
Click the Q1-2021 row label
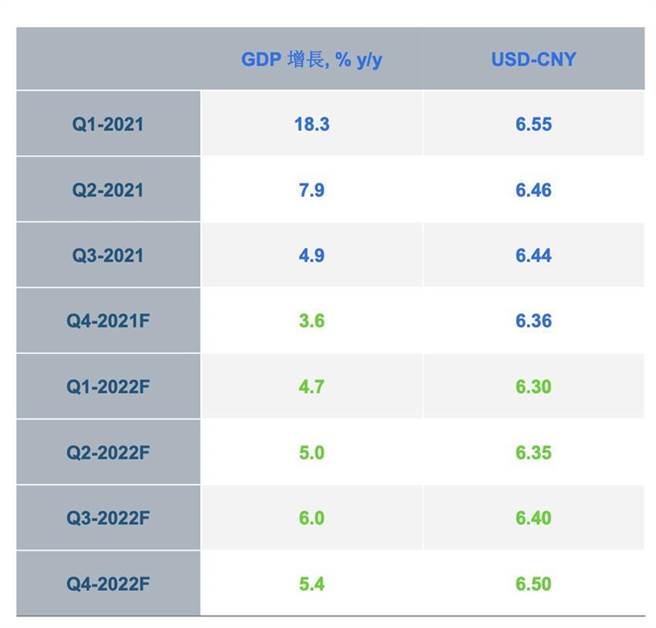[x=107, y=125]
